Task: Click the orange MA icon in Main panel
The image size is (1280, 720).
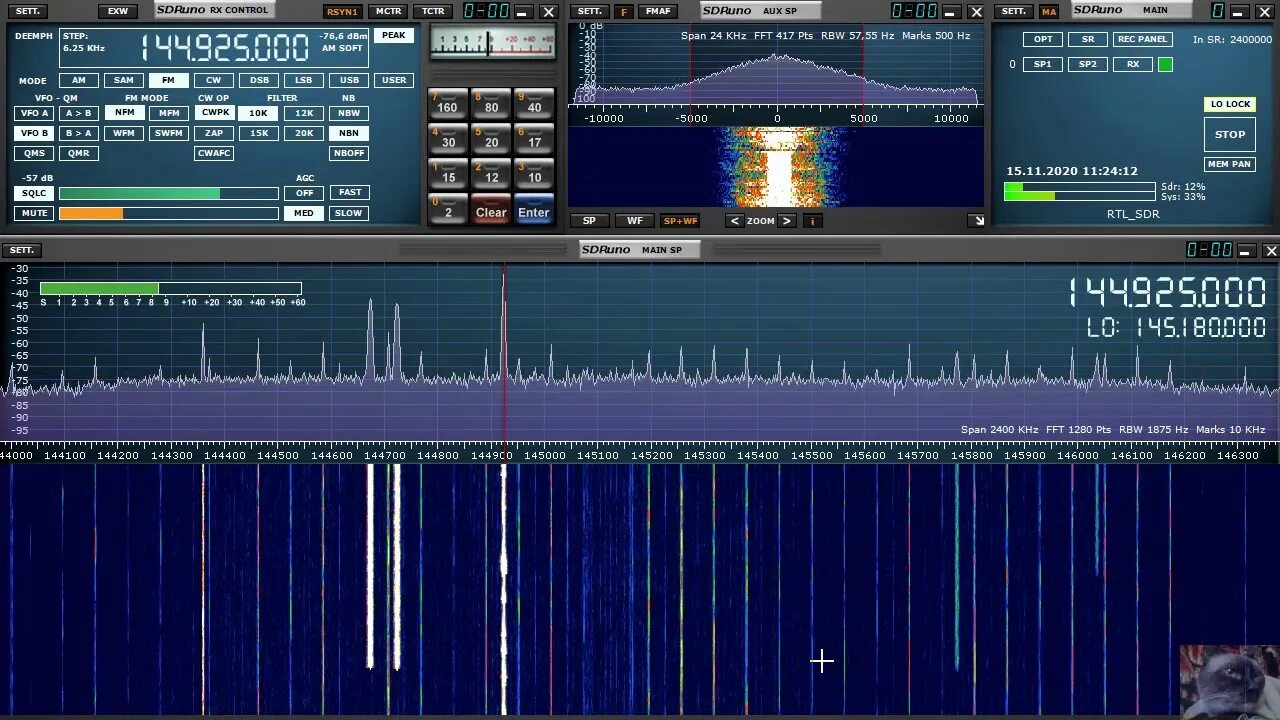Action: point(1048,11)
